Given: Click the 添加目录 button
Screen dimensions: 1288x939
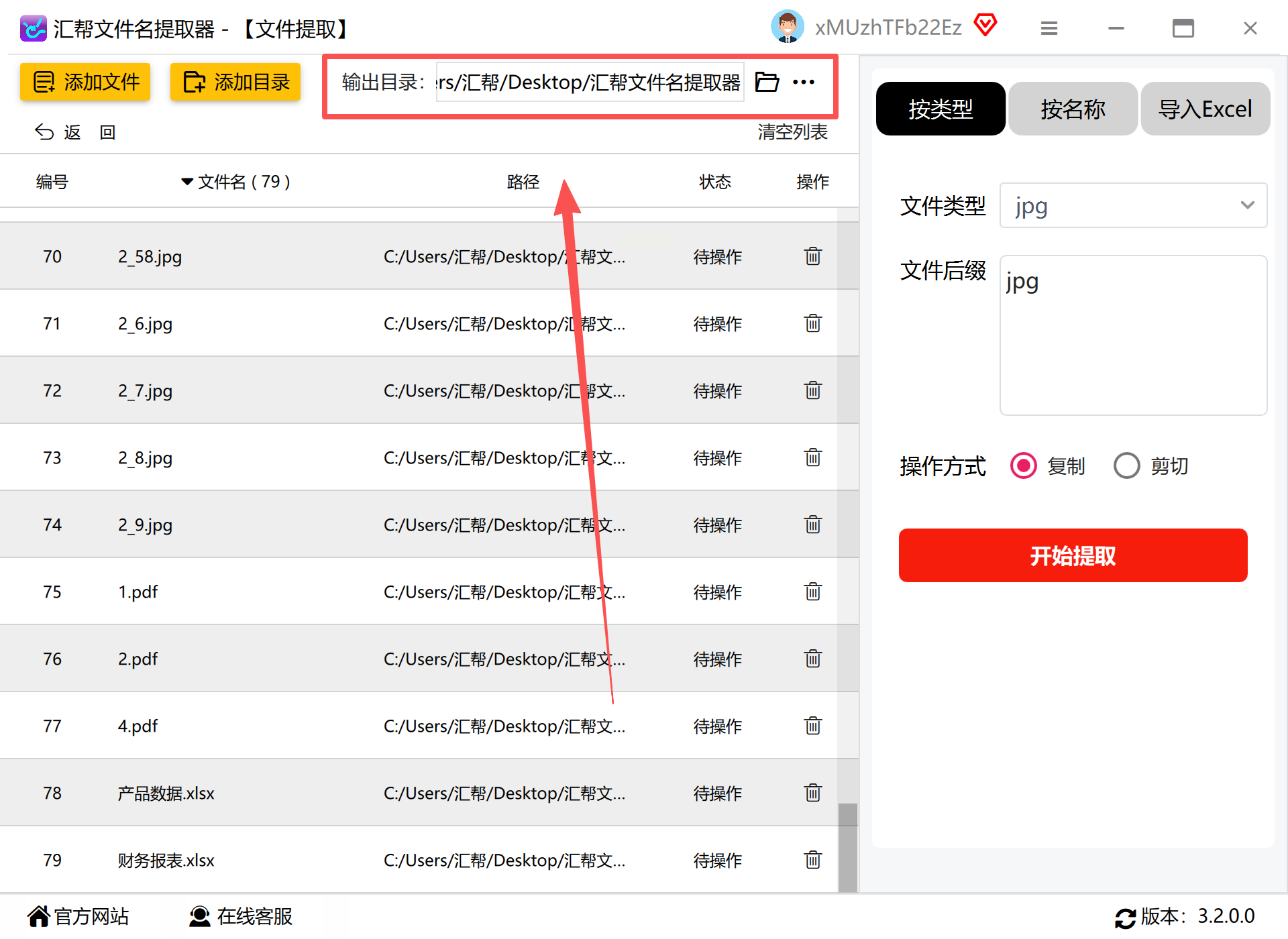Looking at the screenshot, I should pyautogui.click(x=235, y=82).
